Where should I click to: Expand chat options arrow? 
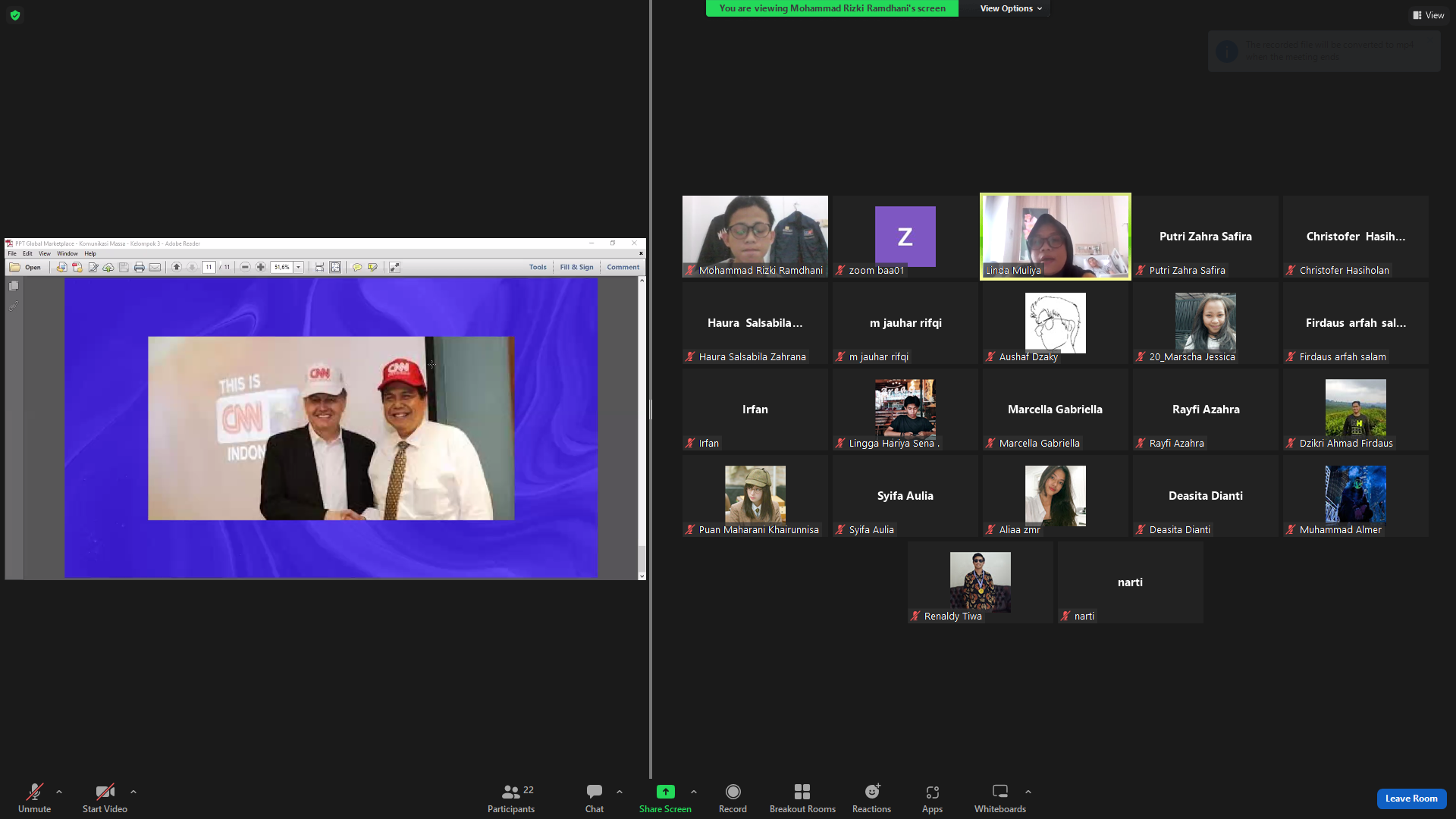coord(620,792)
